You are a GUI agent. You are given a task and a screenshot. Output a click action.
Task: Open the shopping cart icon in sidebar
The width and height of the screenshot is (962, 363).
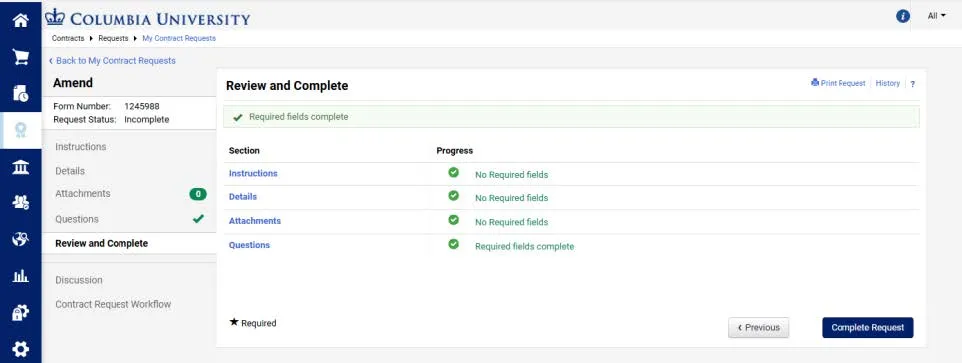[x=20, y=57]
